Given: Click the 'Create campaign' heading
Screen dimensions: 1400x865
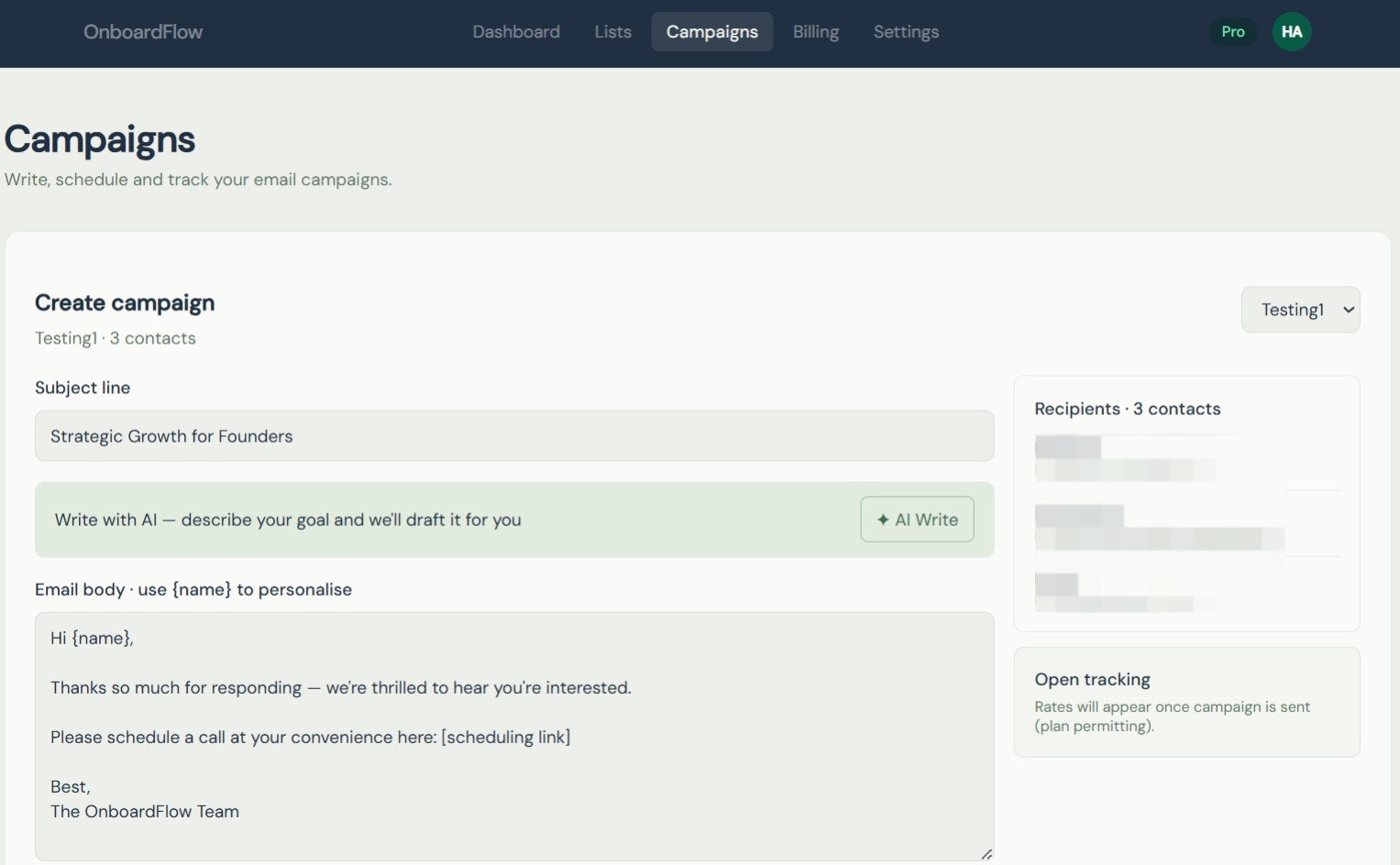Looking at the screenshot, I should click(x=125, y=303).
